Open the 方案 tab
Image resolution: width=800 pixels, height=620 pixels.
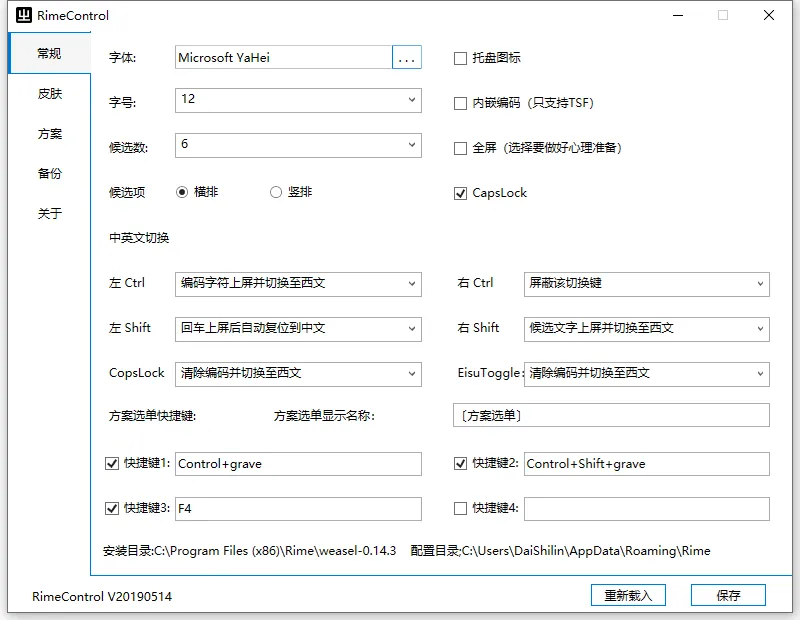click(50, 134)
